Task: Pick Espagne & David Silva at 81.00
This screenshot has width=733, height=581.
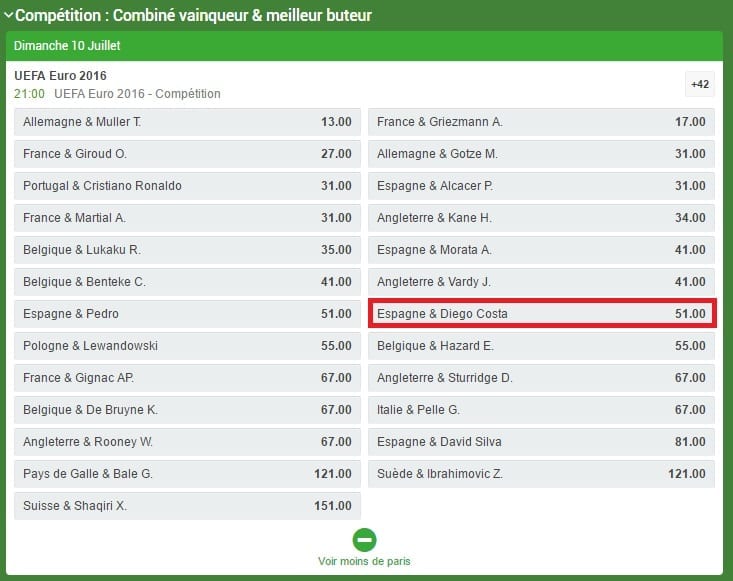Action: pyautogui.click(x=541, y=442)
